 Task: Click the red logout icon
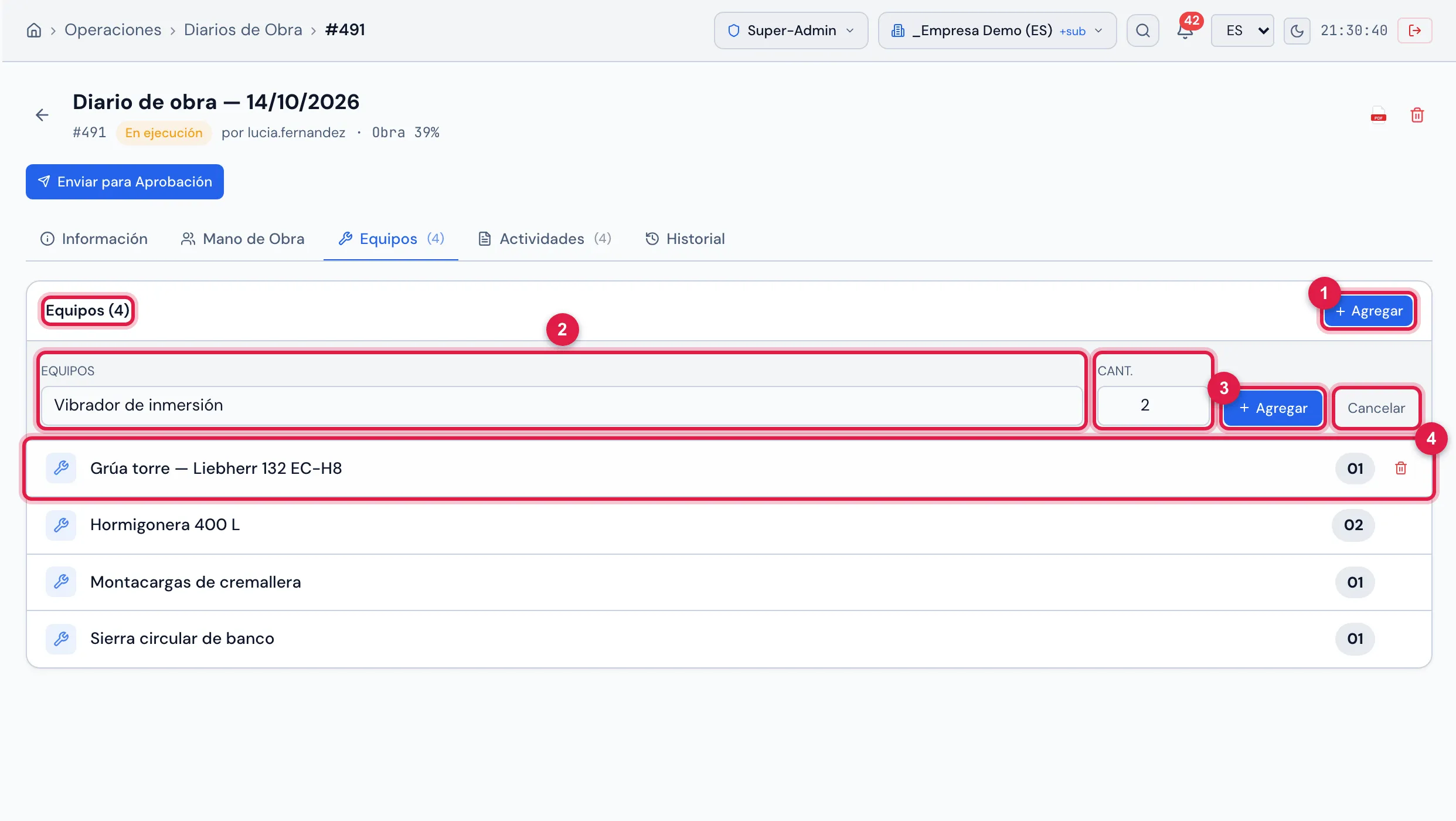[x=1415, y=30]
